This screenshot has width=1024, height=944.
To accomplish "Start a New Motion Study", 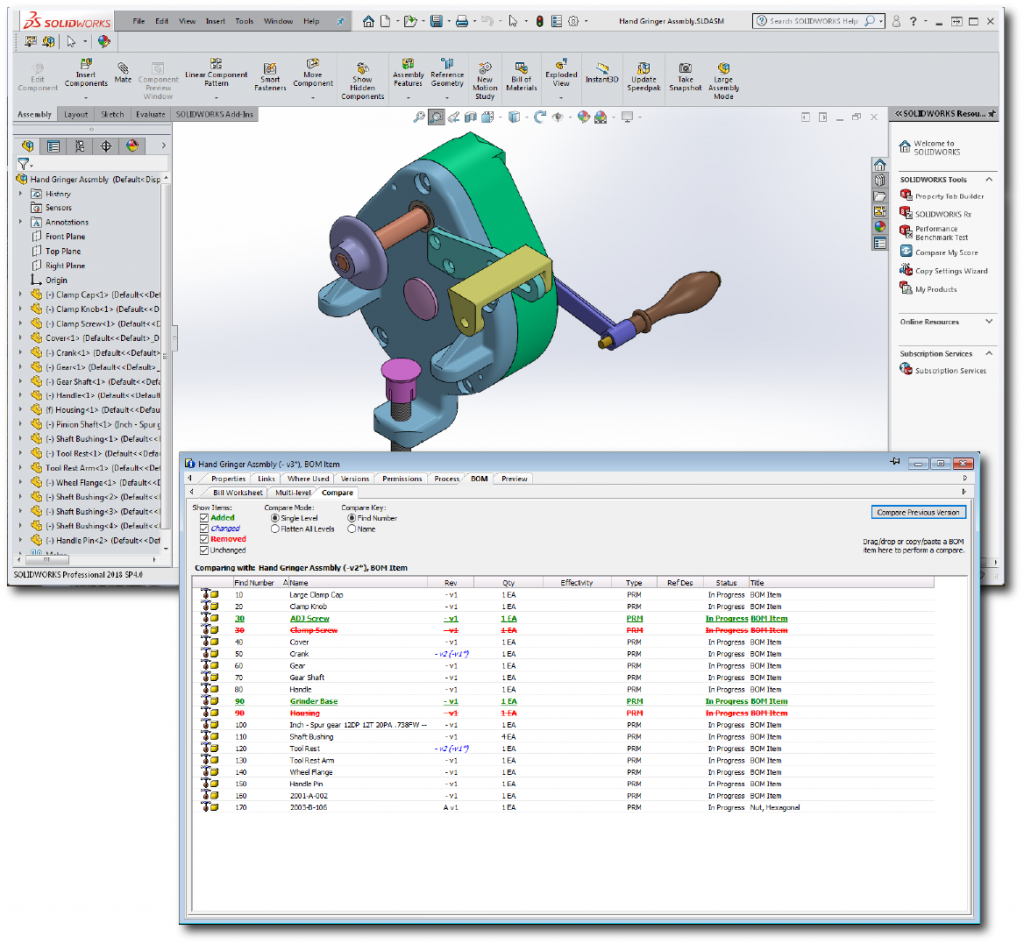I will click(485, 81).
